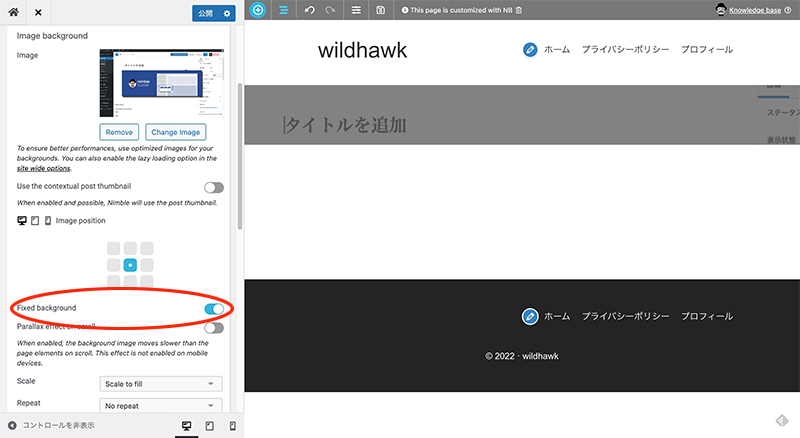
Task: Click the header menu pencil edit icon
Action: click(530, 50)
